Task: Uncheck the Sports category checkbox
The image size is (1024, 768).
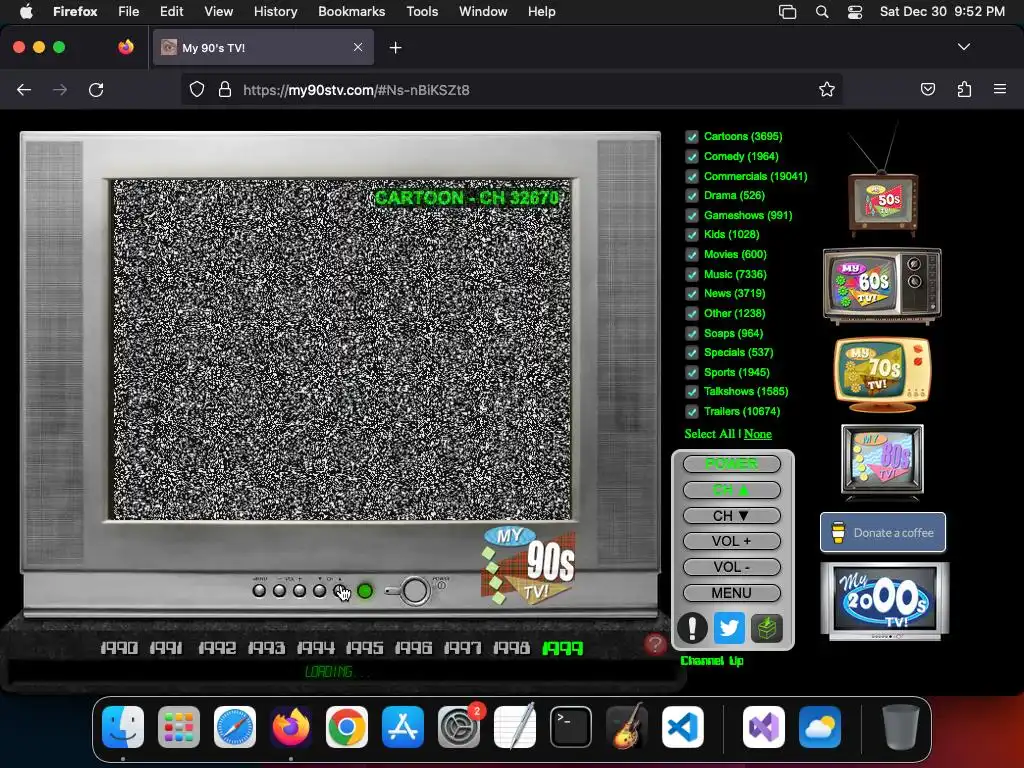Action: [x=692, y=372]
